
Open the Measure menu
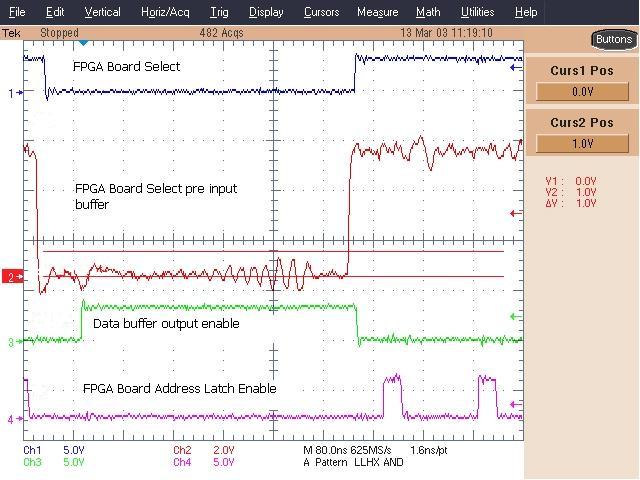(377, 12)
